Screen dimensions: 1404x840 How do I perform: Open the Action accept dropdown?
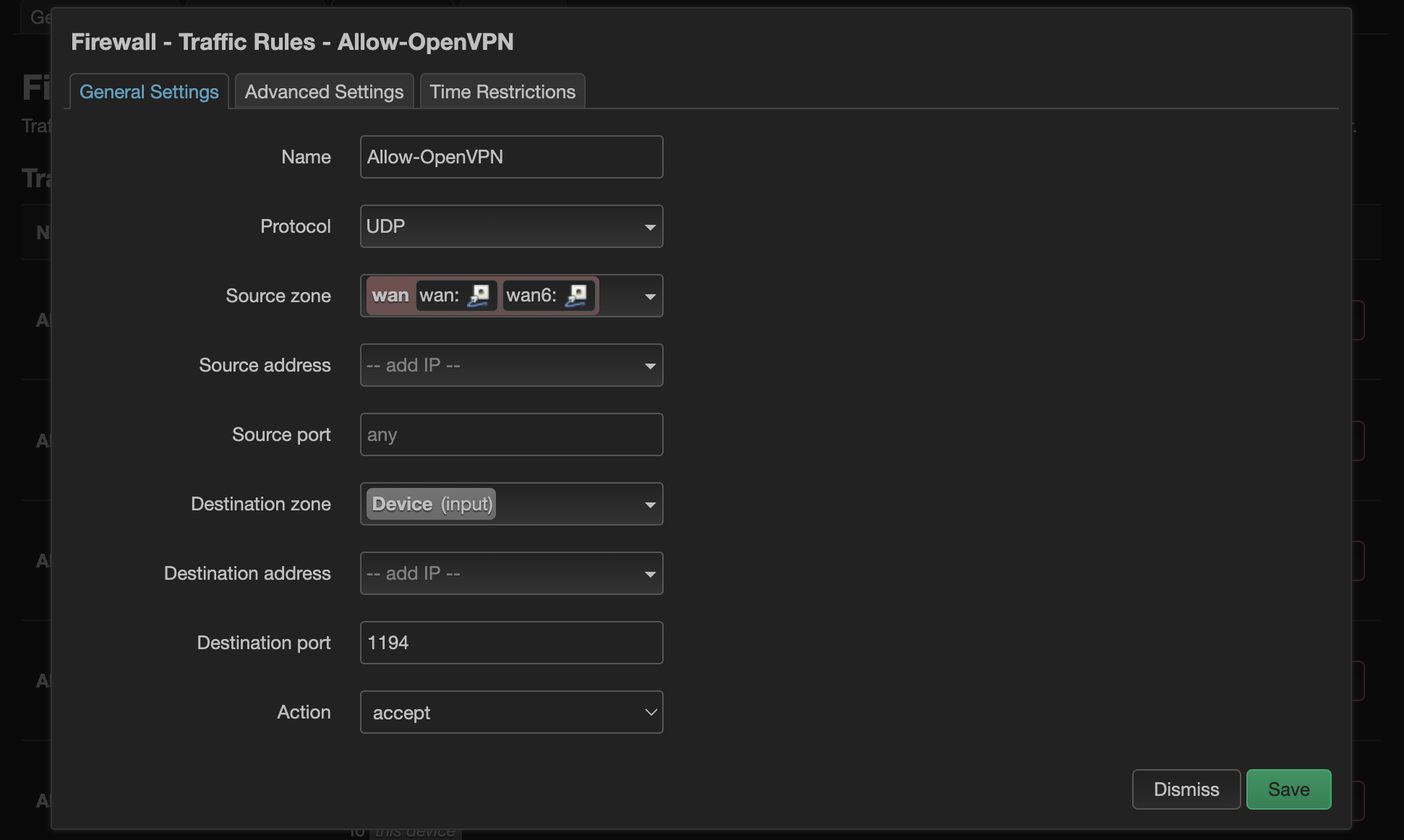pyautogui.click(x=511, y=712)
